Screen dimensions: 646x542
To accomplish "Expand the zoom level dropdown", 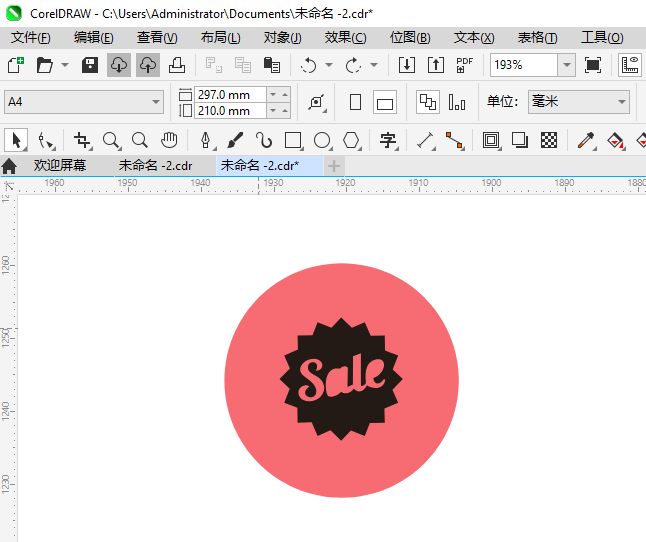I will [x=567, y=65].
